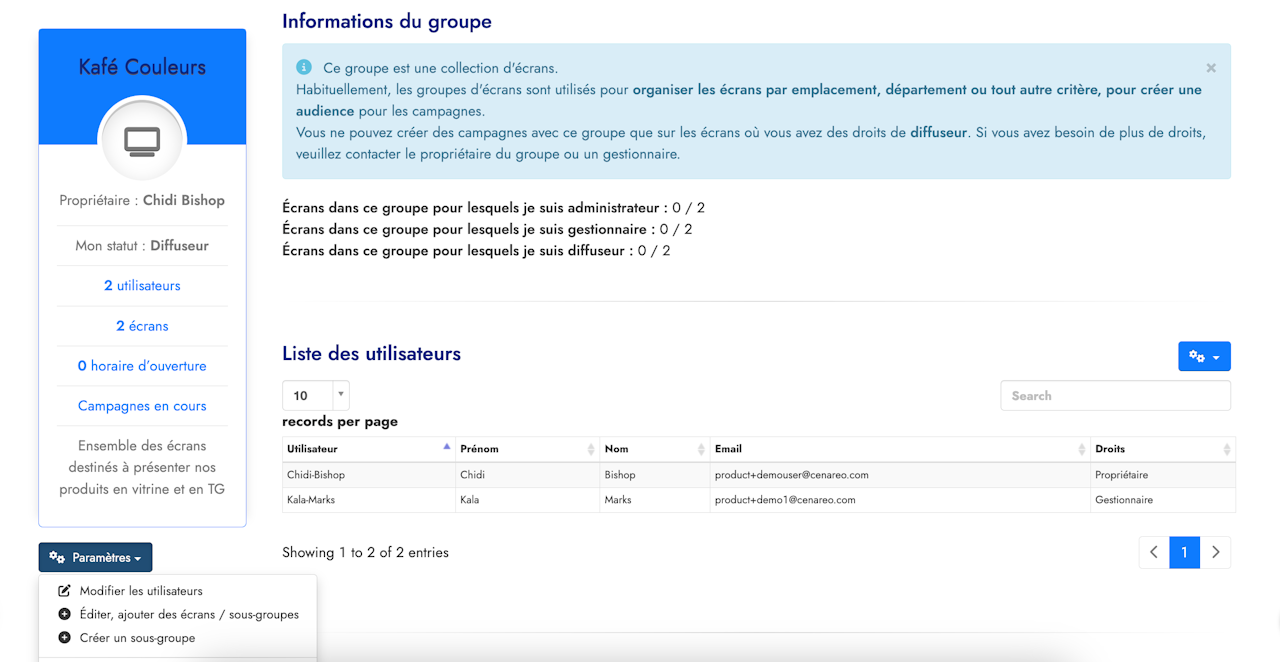Image resolution: width=1280 pixels, height=662 pixels.
Task: Open the 2 utilisateurs link
Action: 142,285
